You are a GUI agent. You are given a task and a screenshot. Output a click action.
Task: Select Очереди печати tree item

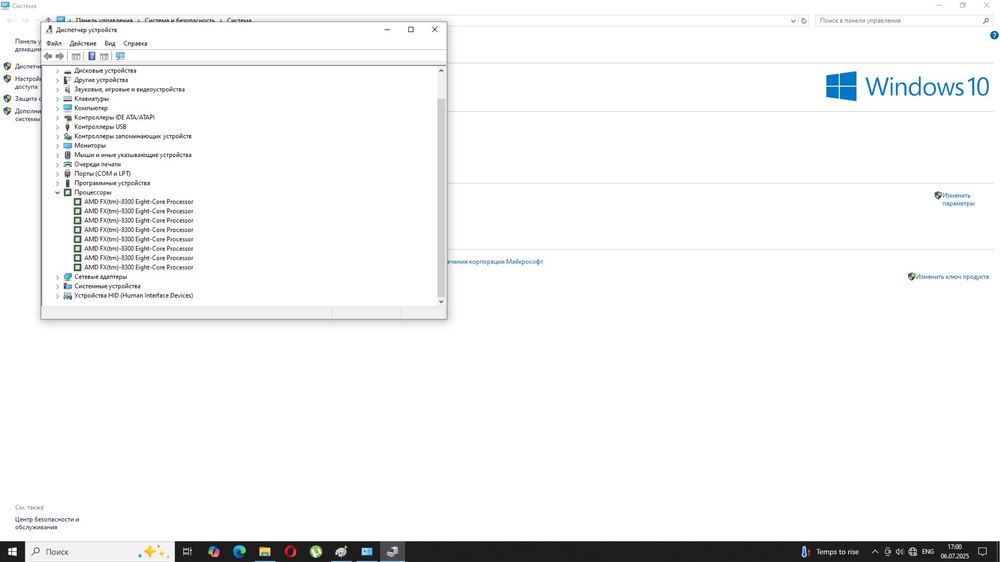[98, 165]
